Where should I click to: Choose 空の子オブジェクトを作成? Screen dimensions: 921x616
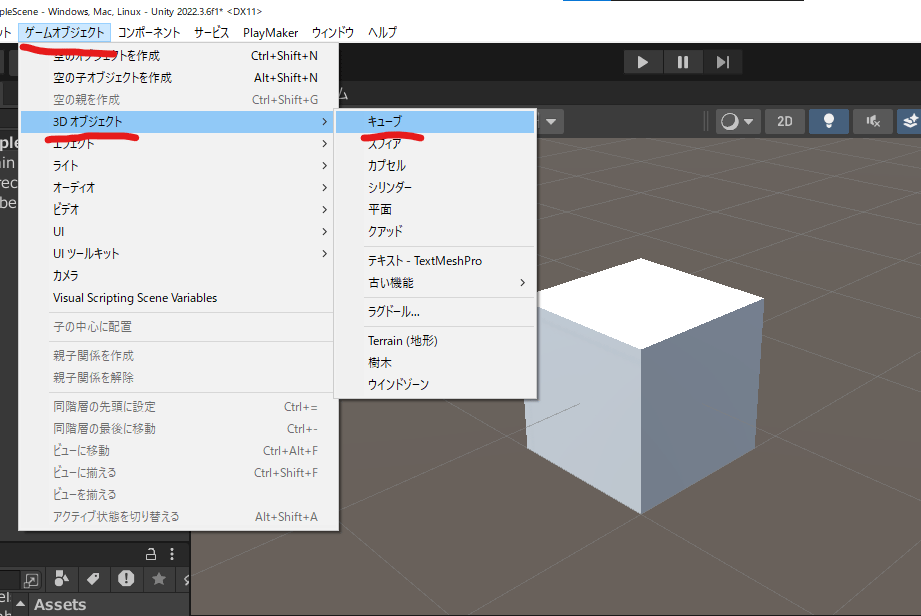[179, 78]
